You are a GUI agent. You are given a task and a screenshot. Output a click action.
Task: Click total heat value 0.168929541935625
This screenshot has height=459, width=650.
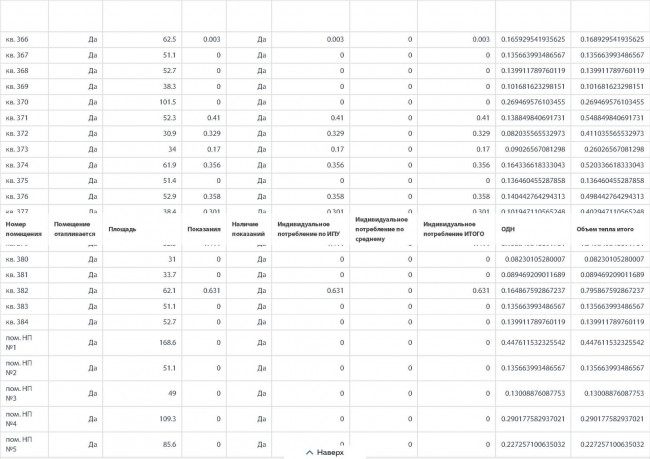[612, 39]
